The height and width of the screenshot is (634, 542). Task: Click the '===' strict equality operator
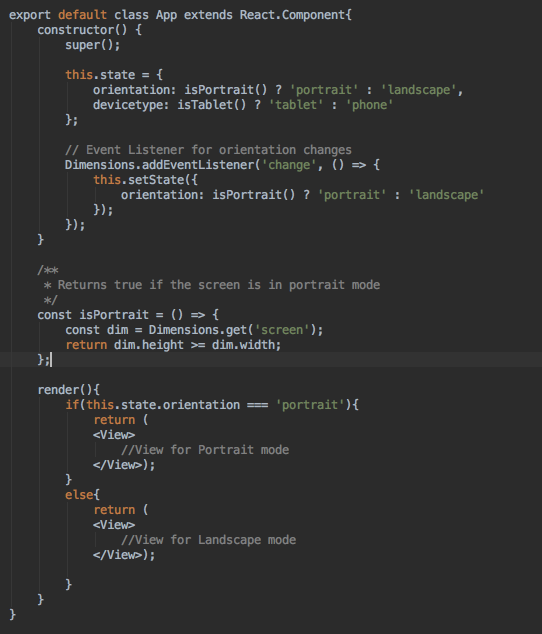click(x=258, y=405)
